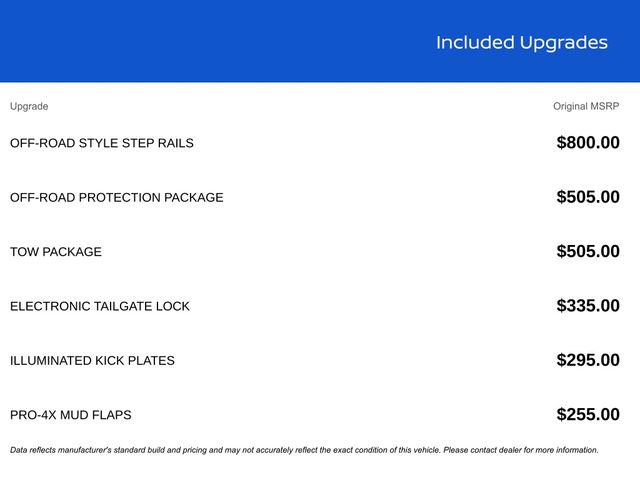The image size is (640, 480).
Task: Select the OFF-ROAD STYLE STEP RAILS upgrade name
Action: [102, 143]
